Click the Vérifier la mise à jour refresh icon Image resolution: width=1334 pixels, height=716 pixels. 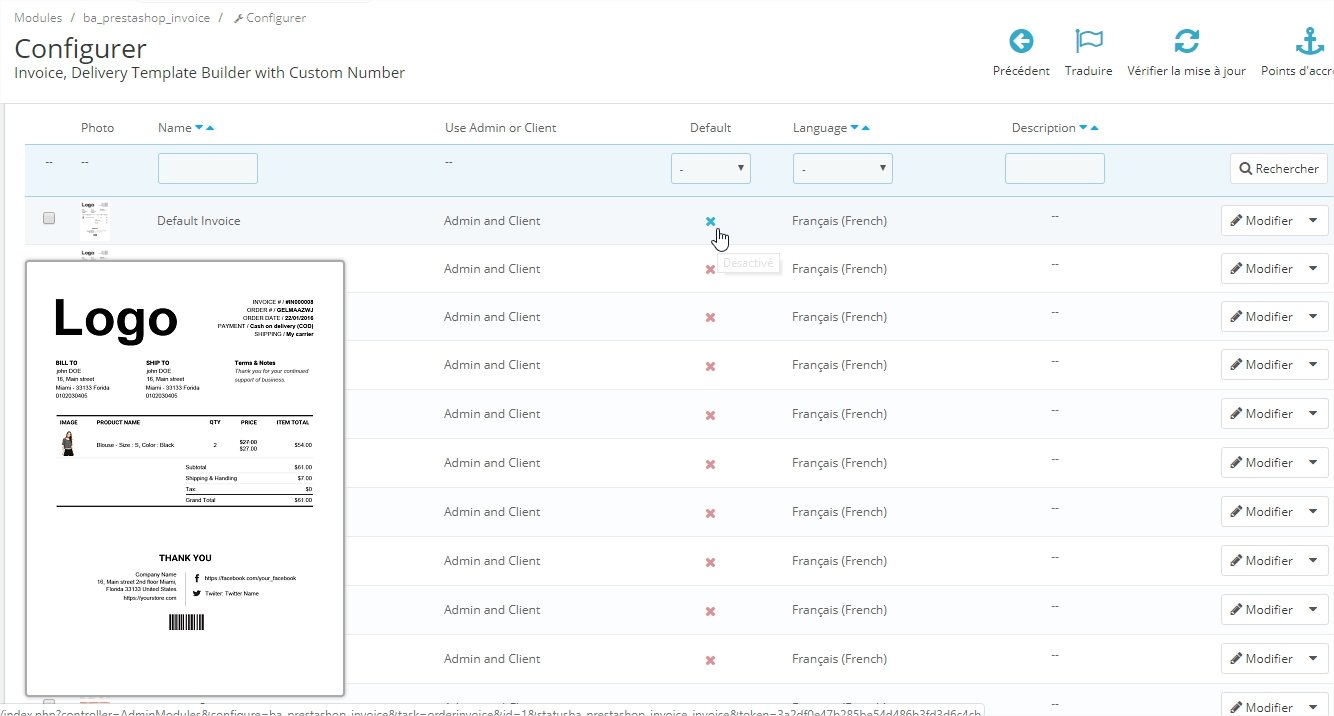pyautogui.click(x=1186, y=41)
